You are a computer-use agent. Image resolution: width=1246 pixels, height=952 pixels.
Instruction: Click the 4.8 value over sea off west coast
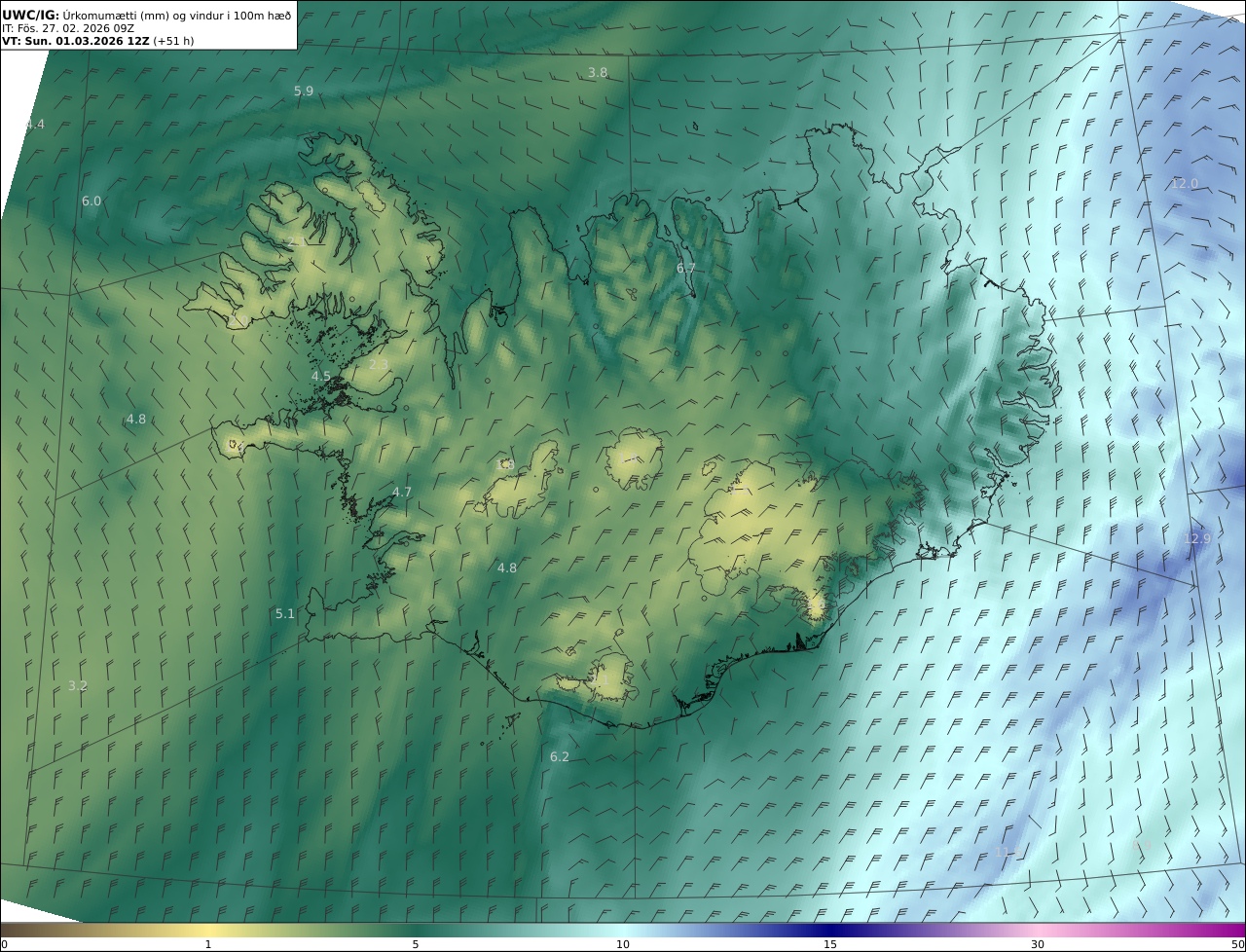136,420
